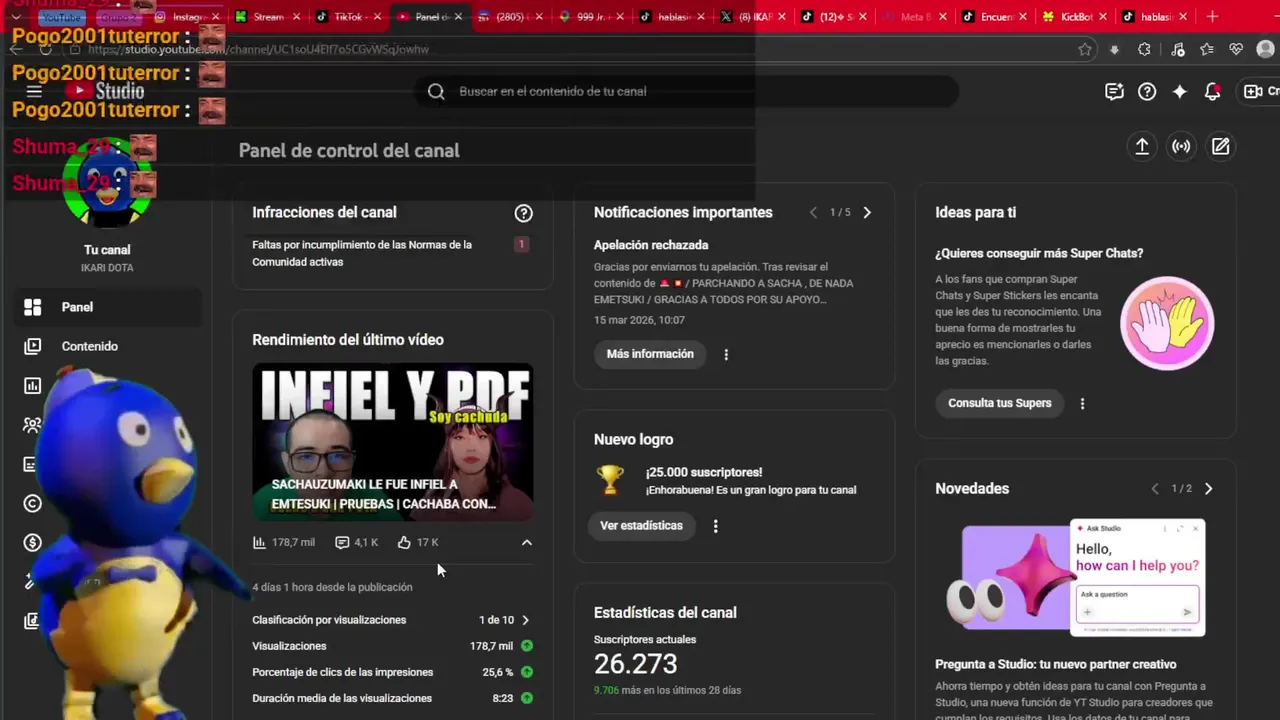Open the Earn dollar sidebar icon
Viewport: 1280px width, 720px height.
[x=32, y=543]
